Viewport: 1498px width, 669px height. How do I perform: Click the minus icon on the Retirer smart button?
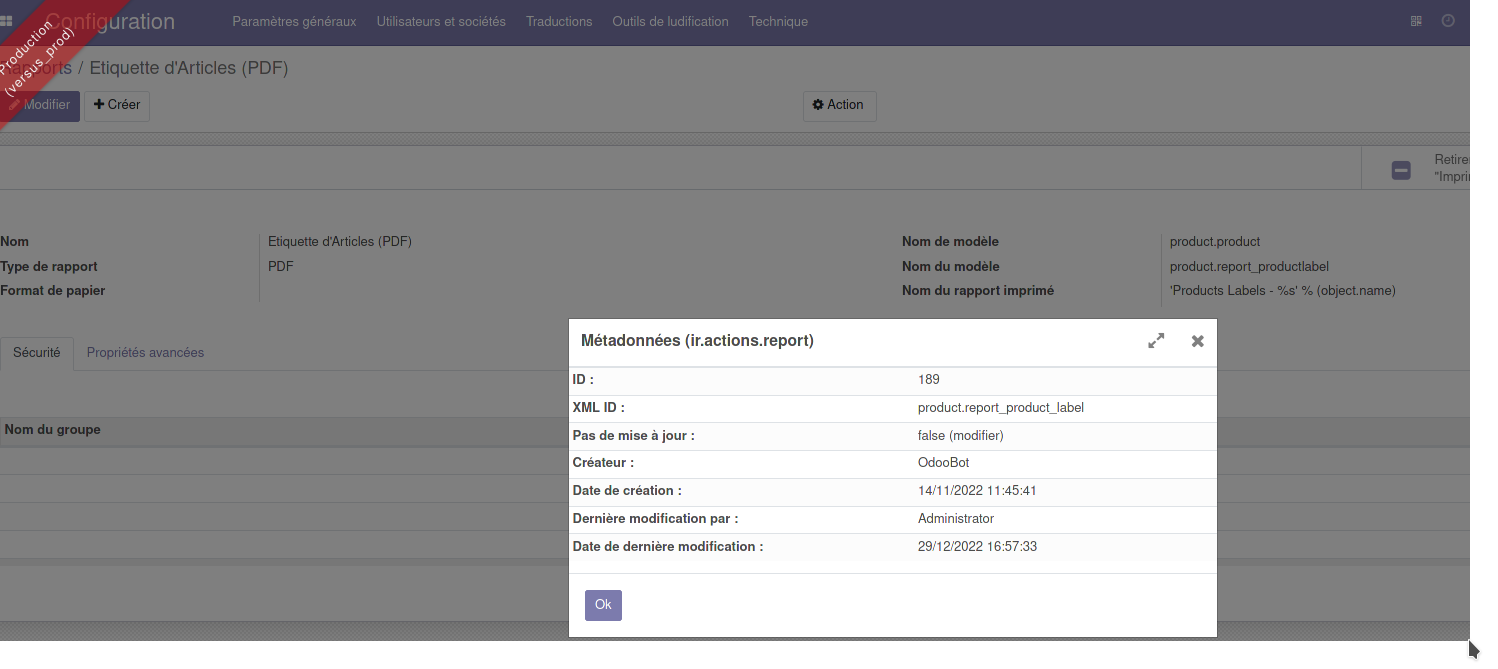(x=1401, y=170)
